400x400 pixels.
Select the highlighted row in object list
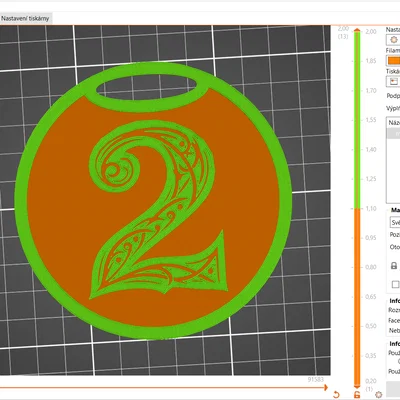click(x=393, y=133)
